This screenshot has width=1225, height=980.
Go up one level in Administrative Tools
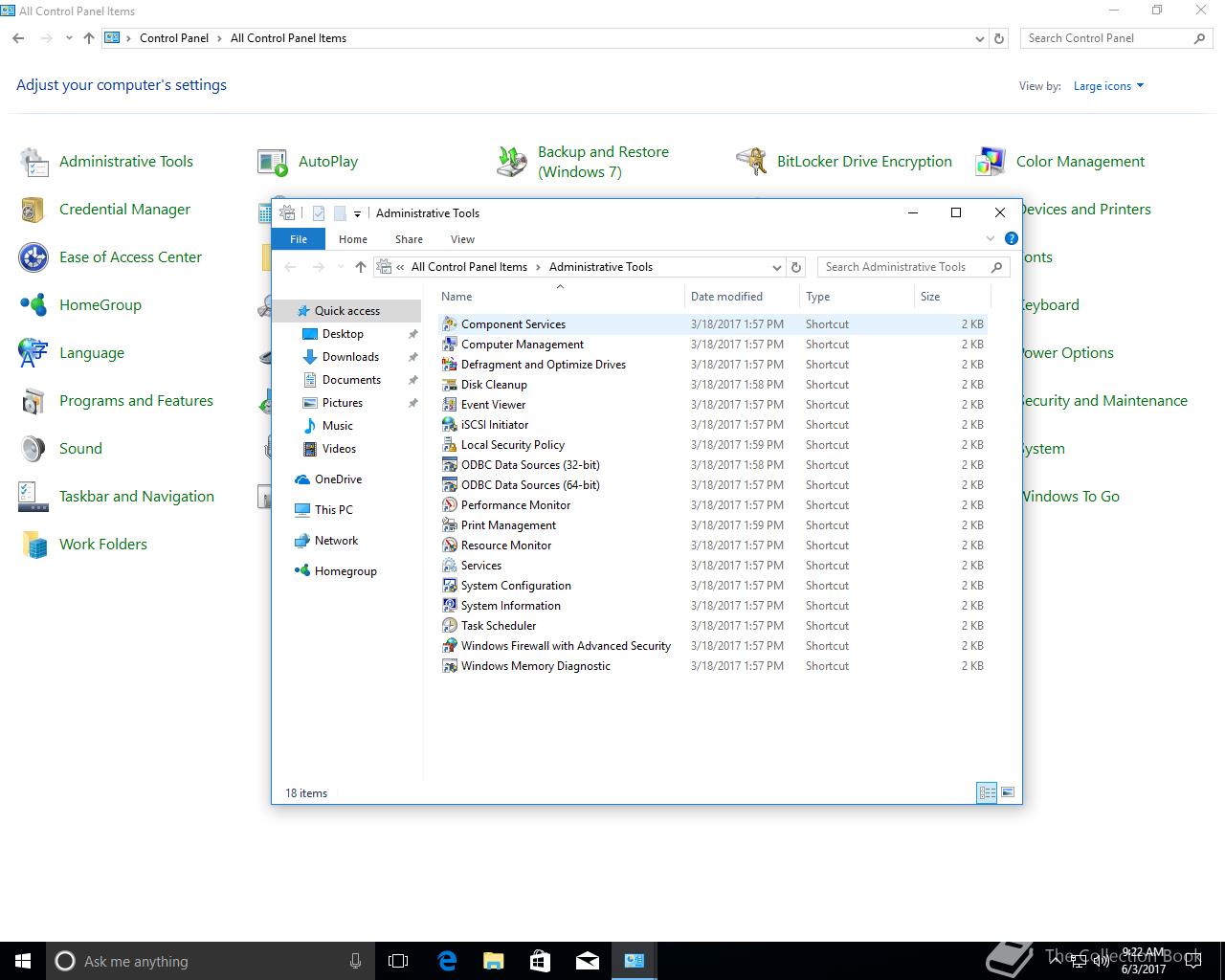[x=361, y=267]
